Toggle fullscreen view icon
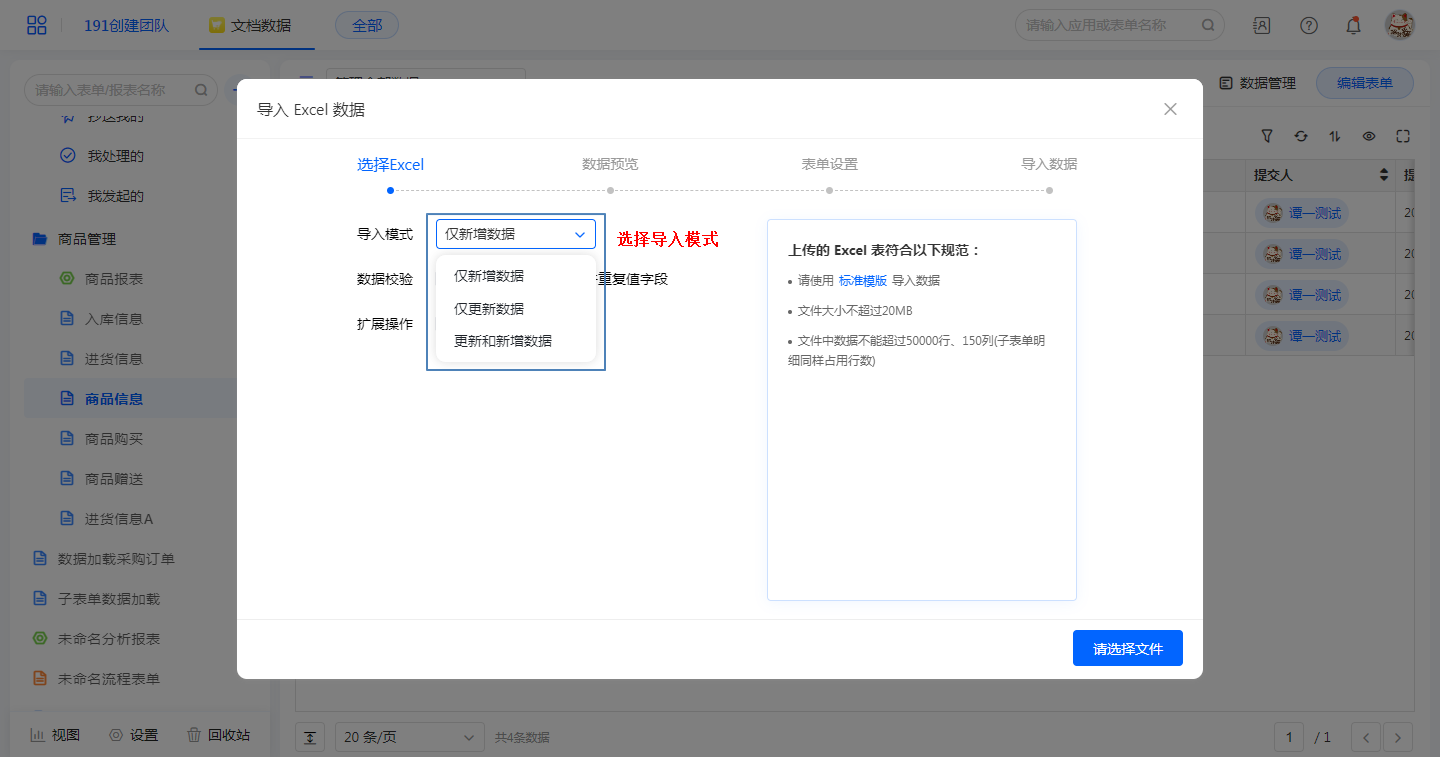Screen dimensions: 1440x757 click(x=1402, y=136)
